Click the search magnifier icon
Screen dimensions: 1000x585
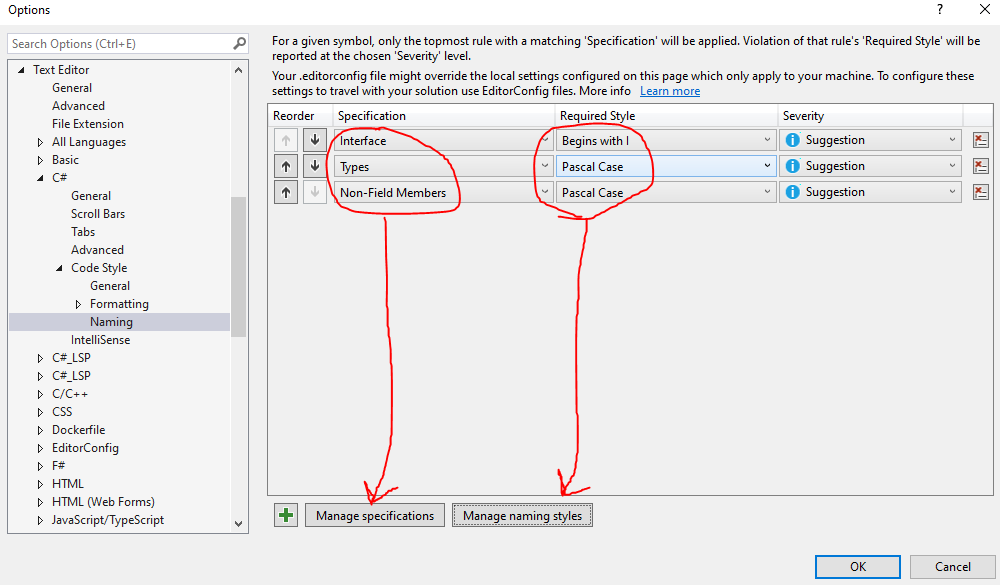tap(239, 43)
